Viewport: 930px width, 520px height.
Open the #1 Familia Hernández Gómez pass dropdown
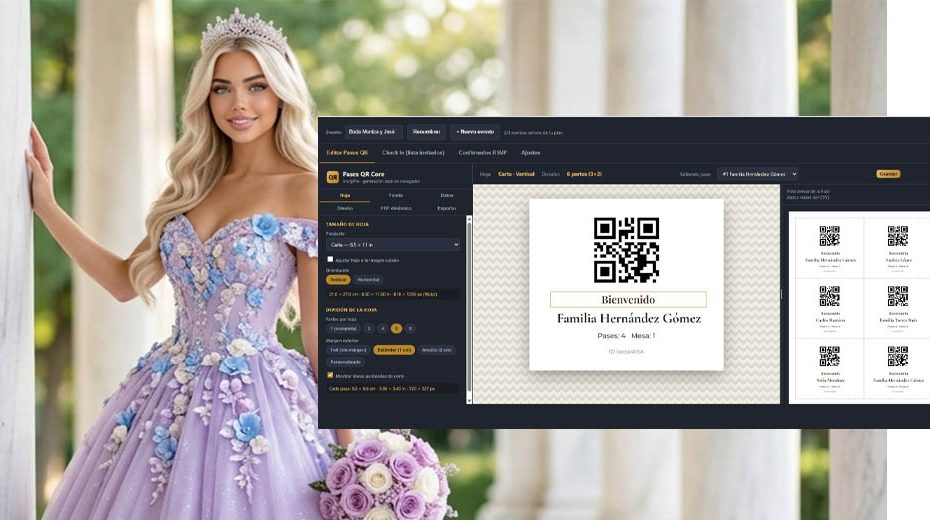coord(757,174)
